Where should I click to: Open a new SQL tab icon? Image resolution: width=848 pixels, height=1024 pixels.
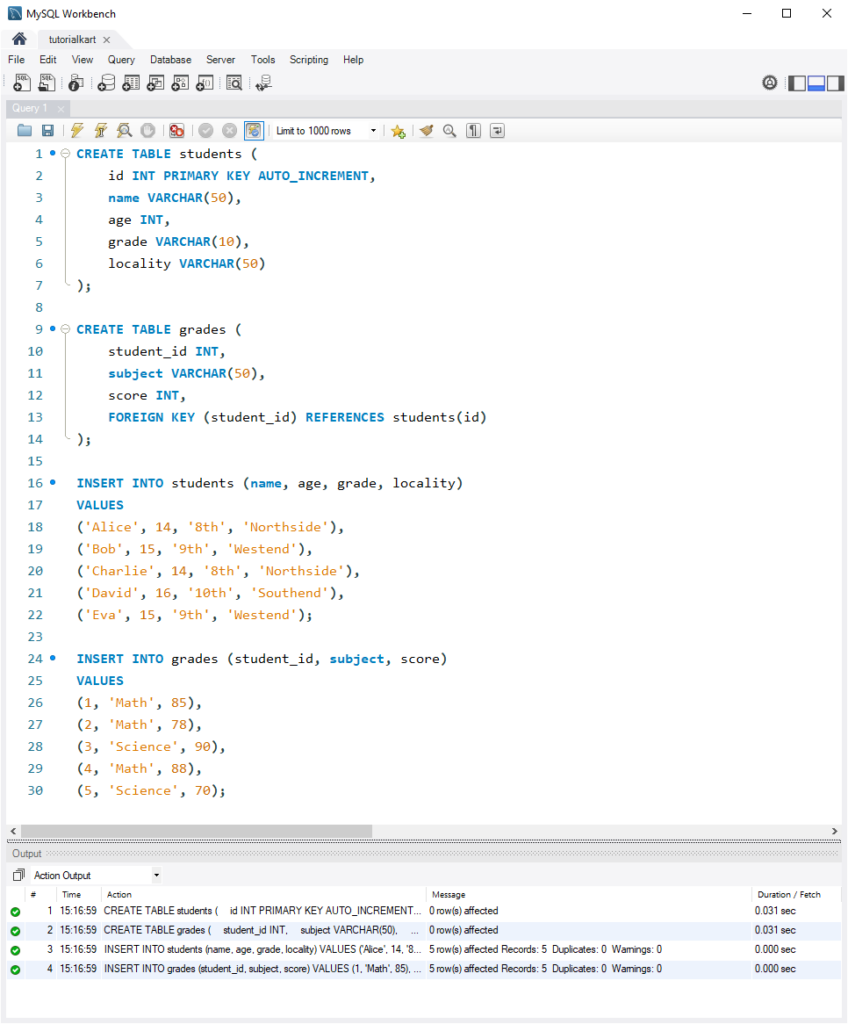coord(21,82)
